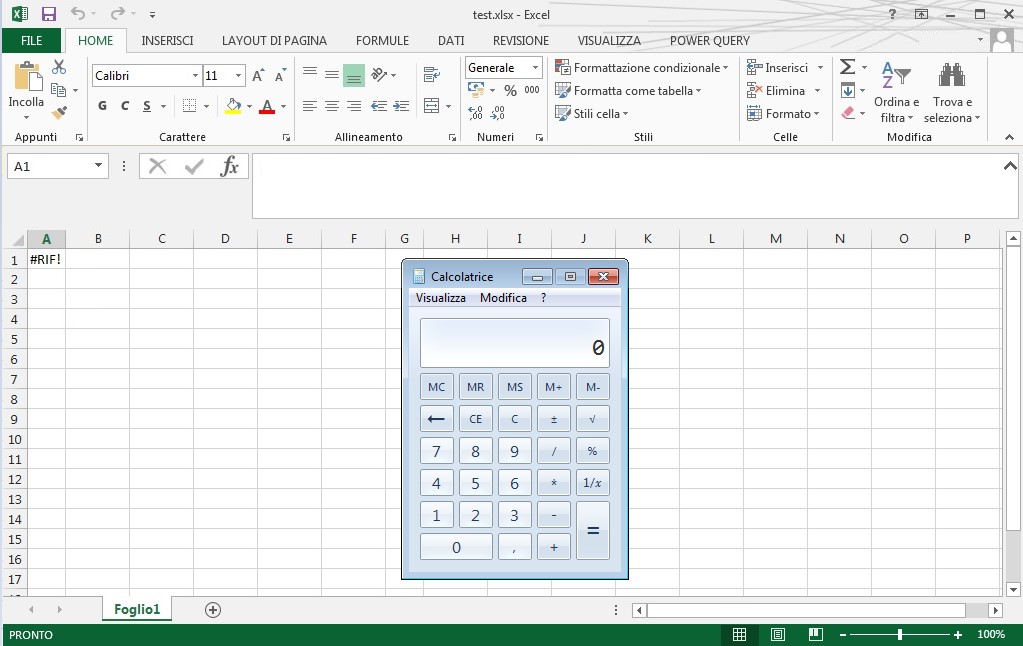This screenshot has height=646, width=1023.
Task: Click the MS memory key in Calcolatrice
Action: 515,387
